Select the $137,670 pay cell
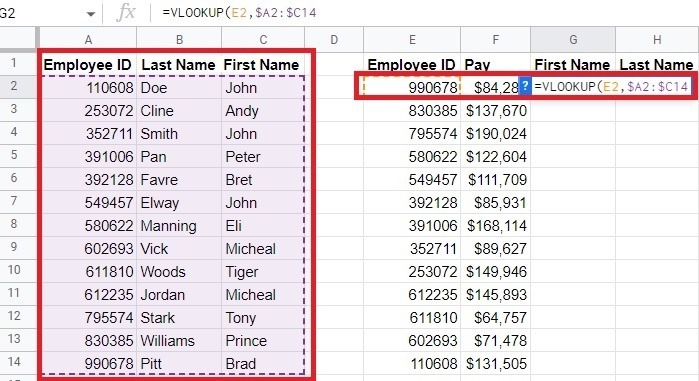 tap(495, 111)
